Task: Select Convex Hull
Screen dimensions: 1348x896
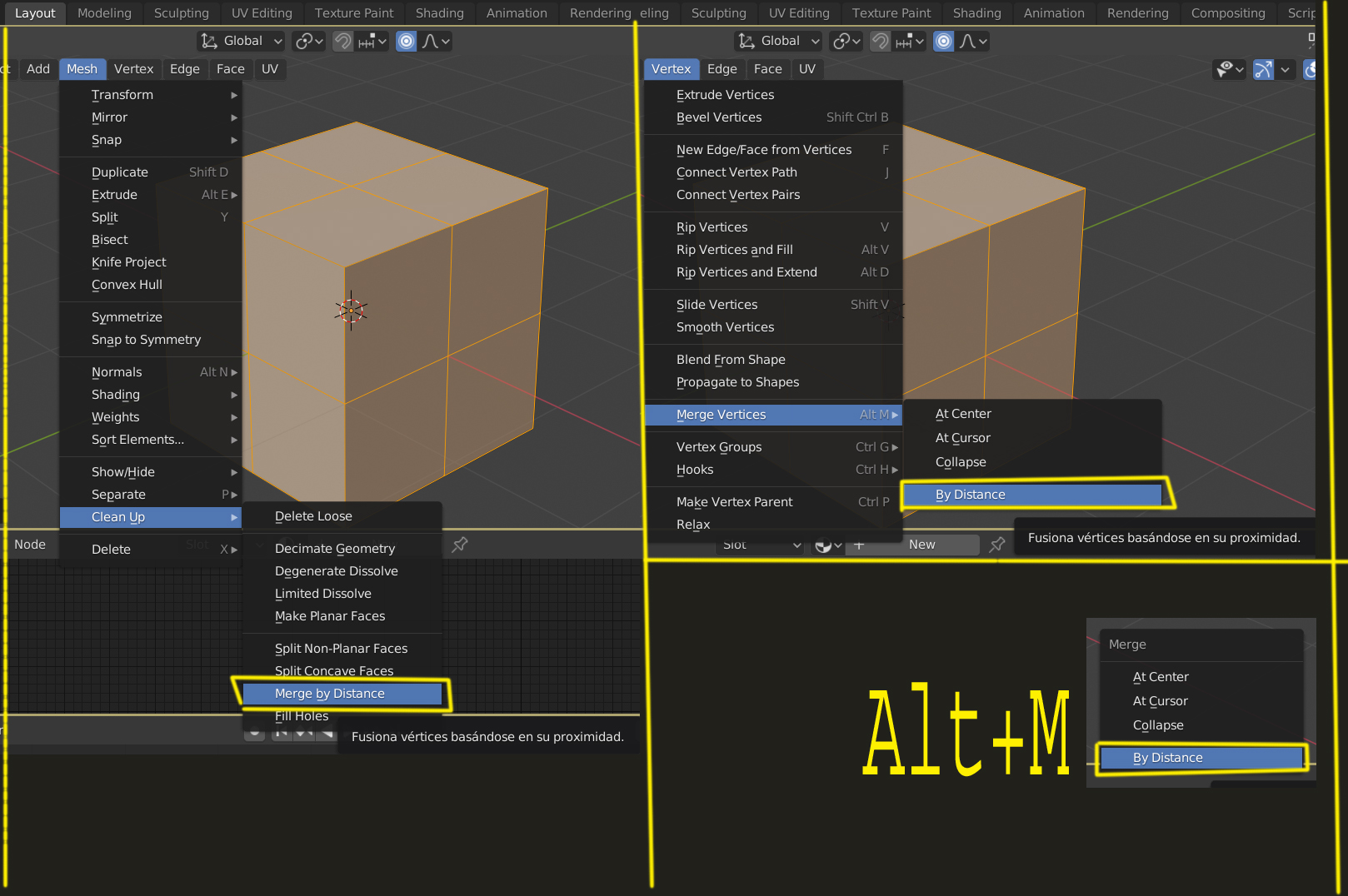Action: click(x=150, y=285)
